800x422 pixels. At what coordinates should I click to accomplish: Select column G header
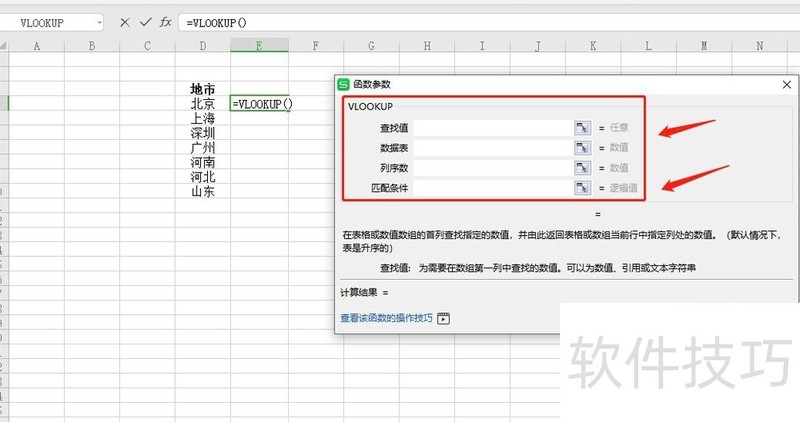click(371, 45)
